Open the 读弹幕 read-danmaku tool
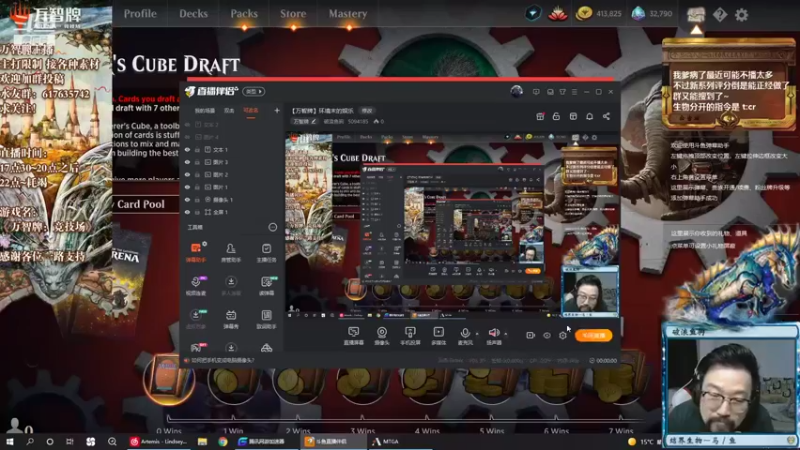Image resolution: width=800 pixels, height=450 pixels. tap(266, 285)
